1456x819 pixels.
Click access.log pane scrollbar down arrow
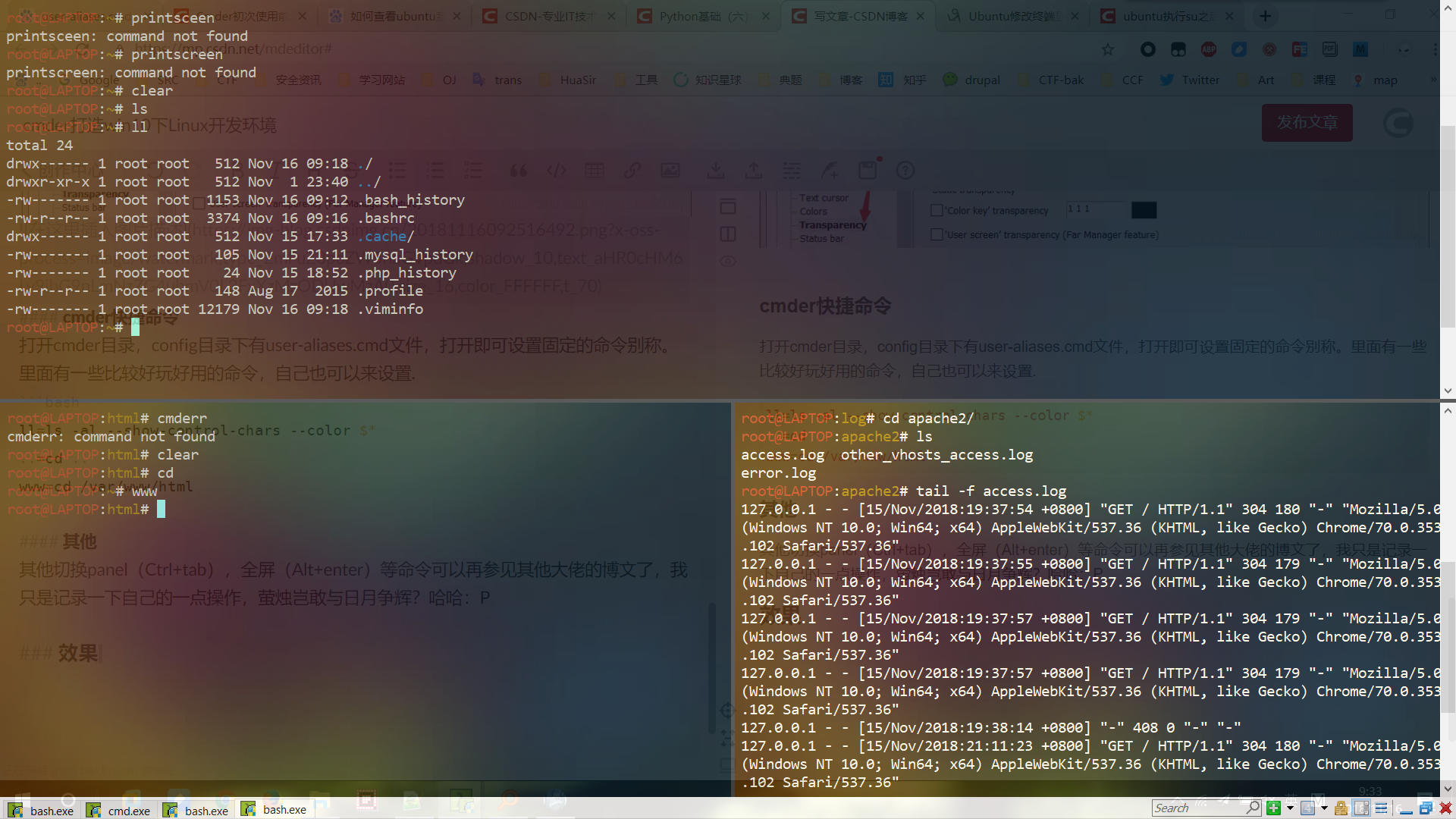(1448, 789)
